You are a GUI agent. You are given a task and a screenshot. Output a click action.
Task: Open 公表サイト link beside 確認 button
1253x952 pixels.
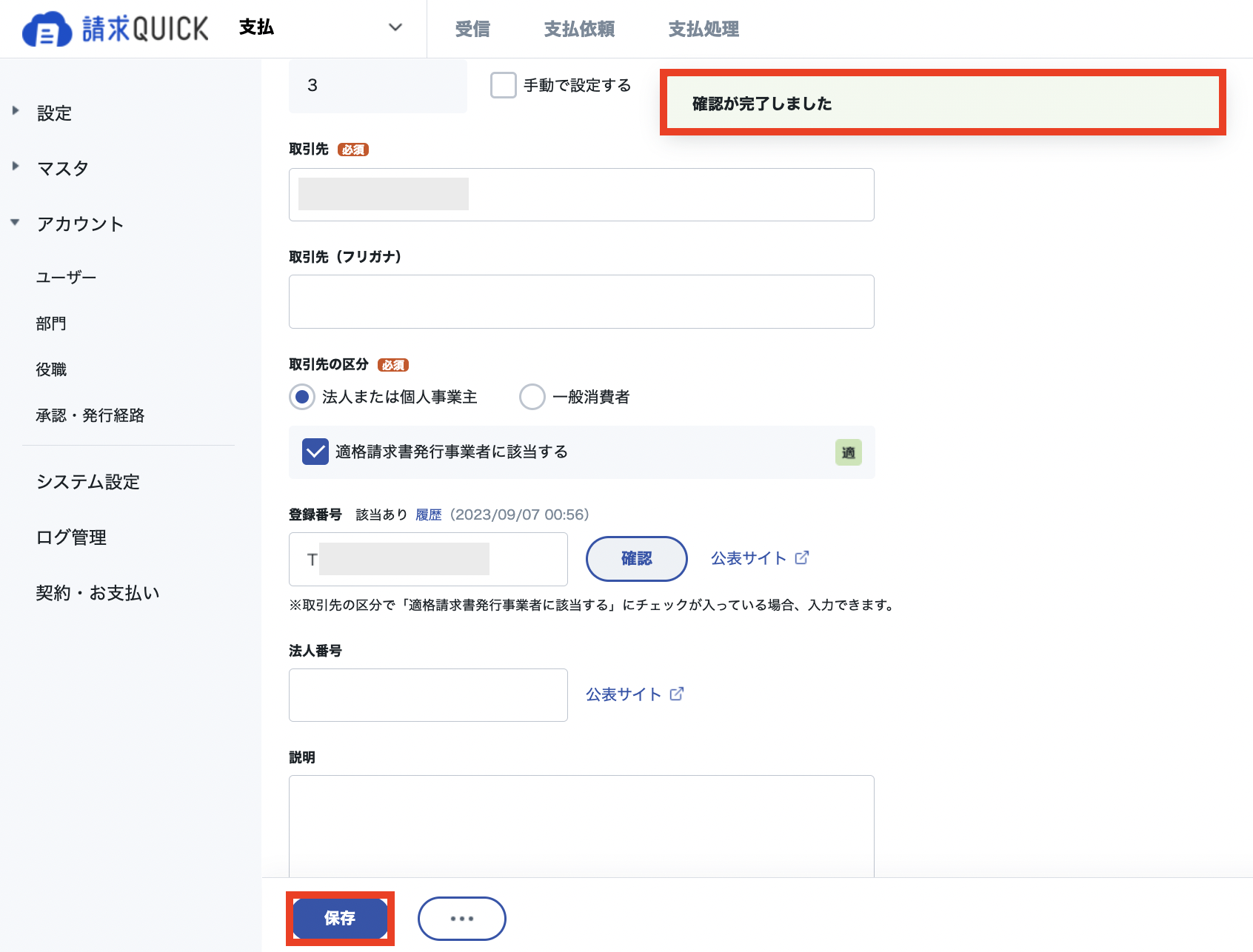(749, 558)
